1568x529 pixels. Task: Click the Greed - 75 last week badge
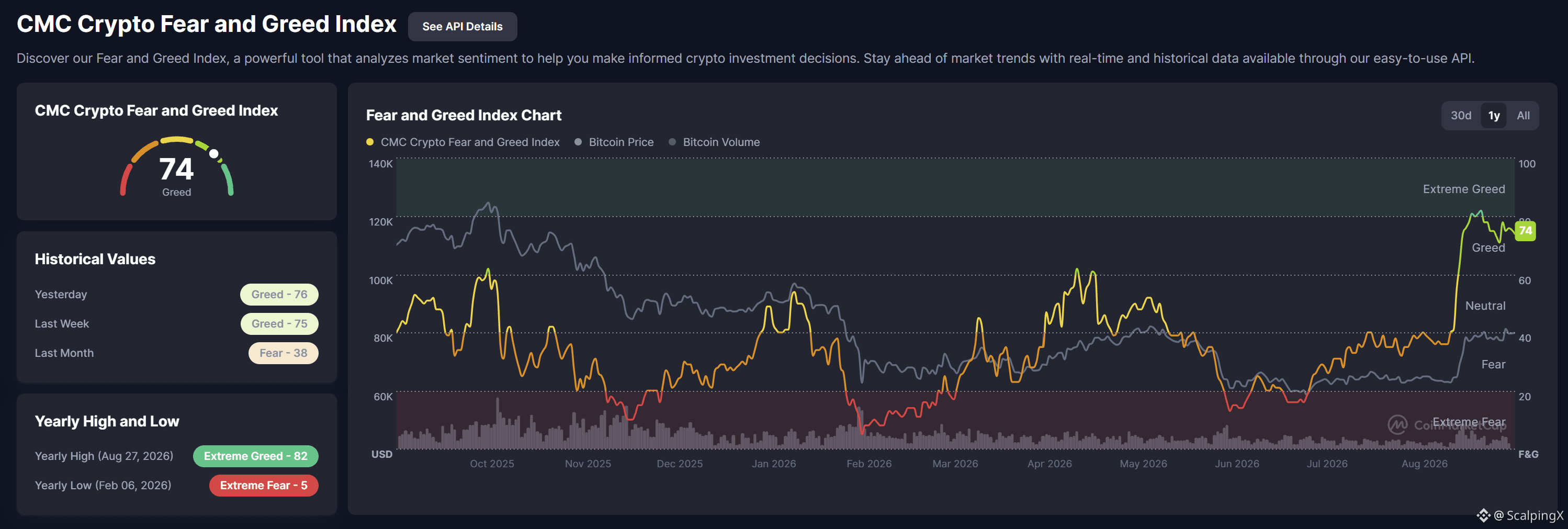(279, 324)
